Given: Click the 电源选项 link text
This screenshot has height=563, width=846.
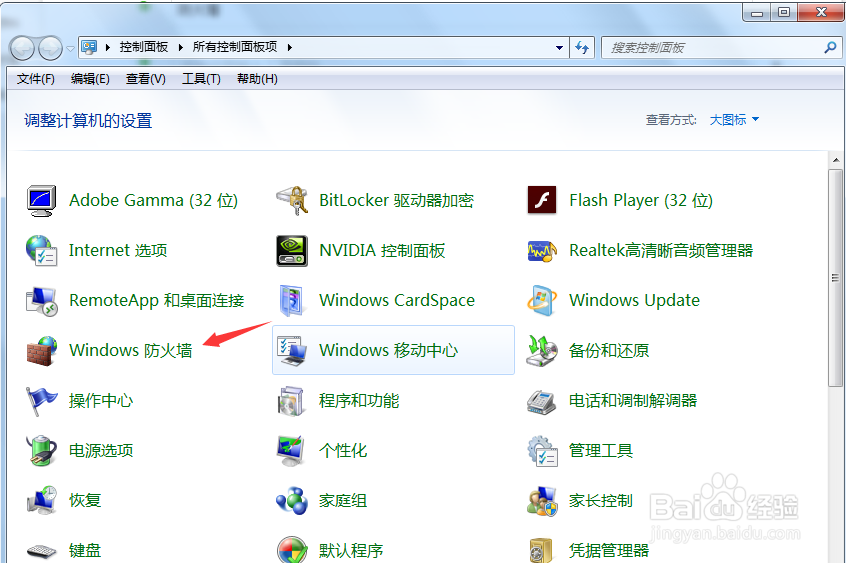Looking at the screenshot, I should click(x=101, y=451).
